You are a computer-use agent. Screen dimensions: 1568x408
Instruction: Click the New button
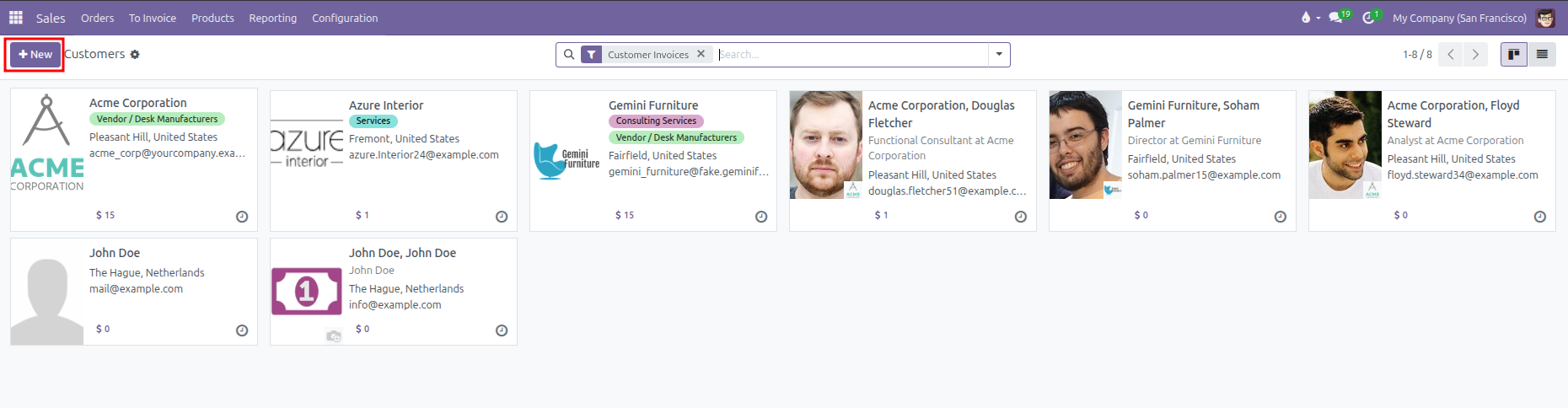[x=35, y=55]
